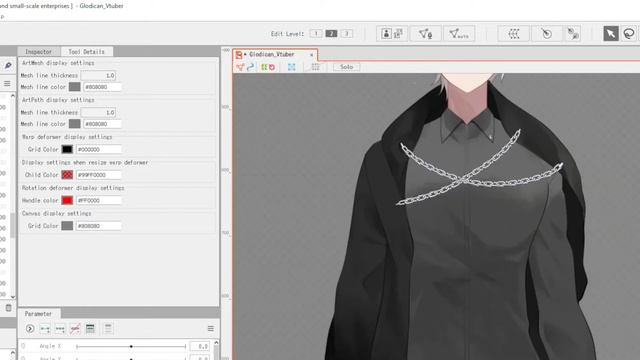Click the parameter play arrow circle icon
This screenshot has width=640, height=360.
pos(30,329)
